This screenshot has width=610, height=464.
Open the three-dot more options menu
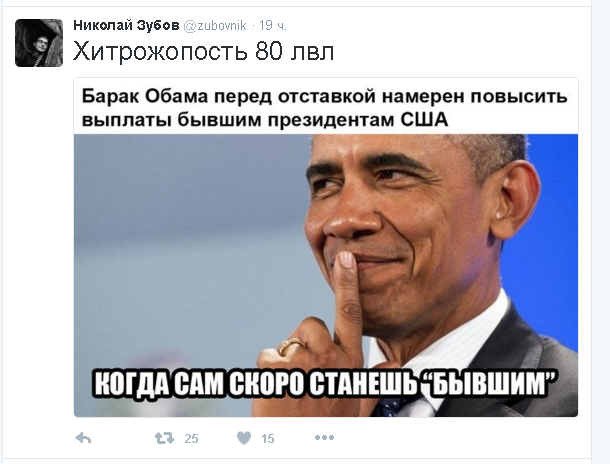(x=324, y=438)
